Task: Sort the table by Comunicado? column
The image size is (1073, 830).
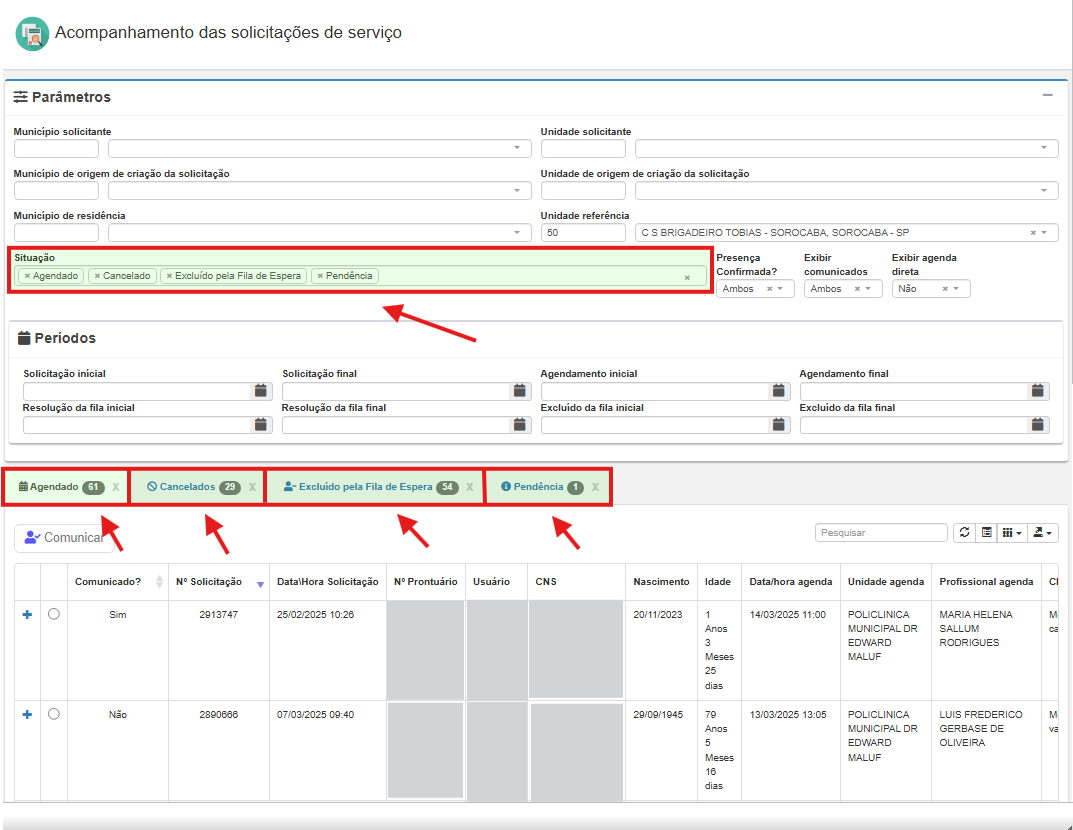Action: [159, 582]
